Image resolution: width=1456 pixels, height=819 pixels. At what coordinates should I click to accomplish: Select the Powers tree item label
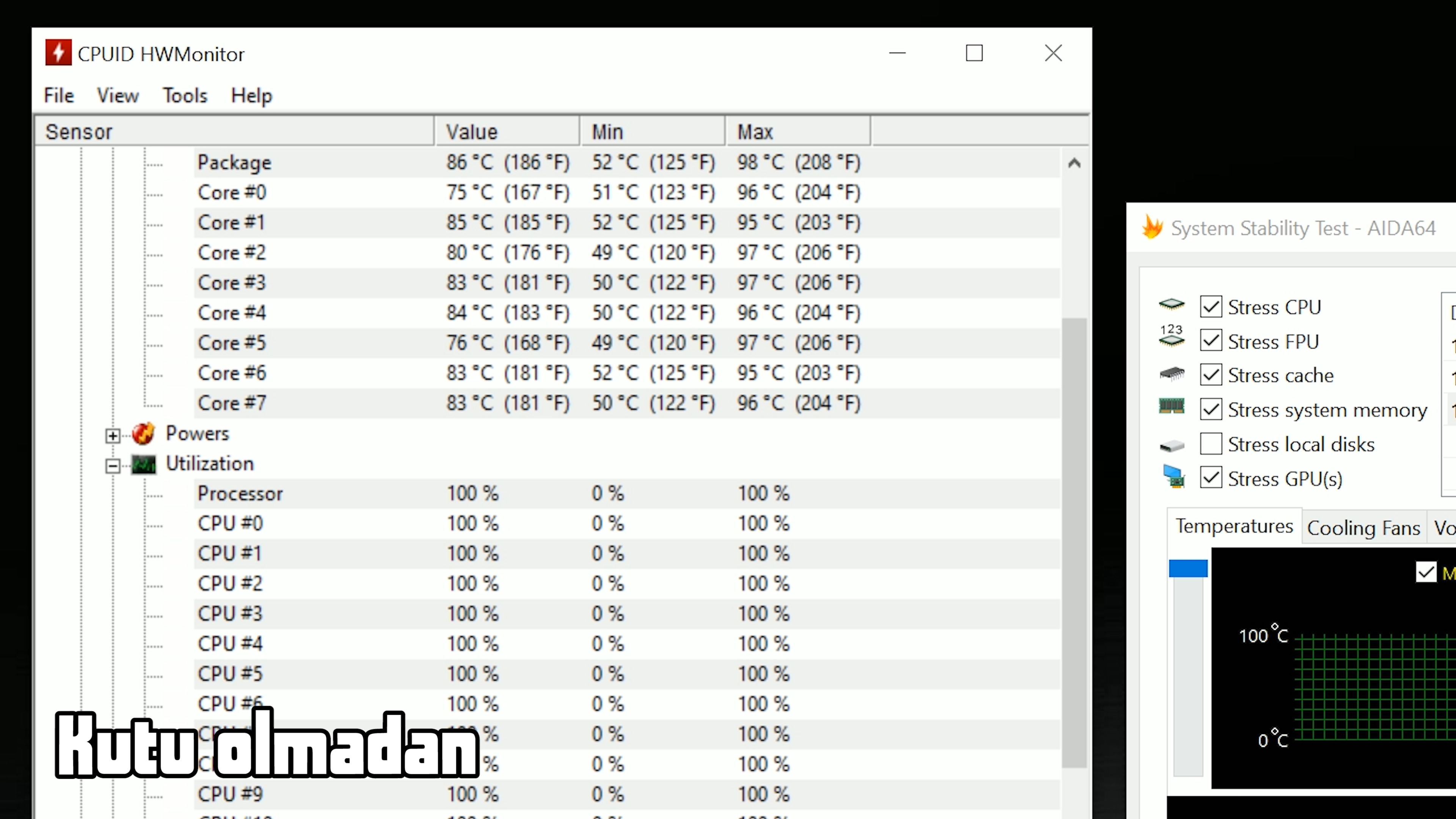coord(197,433)
